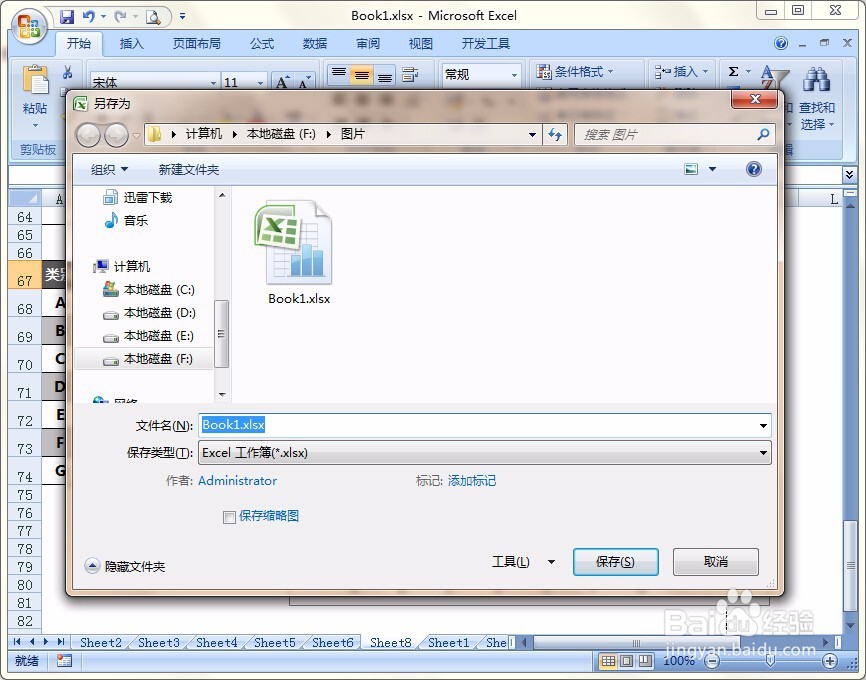
Task: Click the navigation pane scrollbar thumb
Action: click(x=221, y=334)
